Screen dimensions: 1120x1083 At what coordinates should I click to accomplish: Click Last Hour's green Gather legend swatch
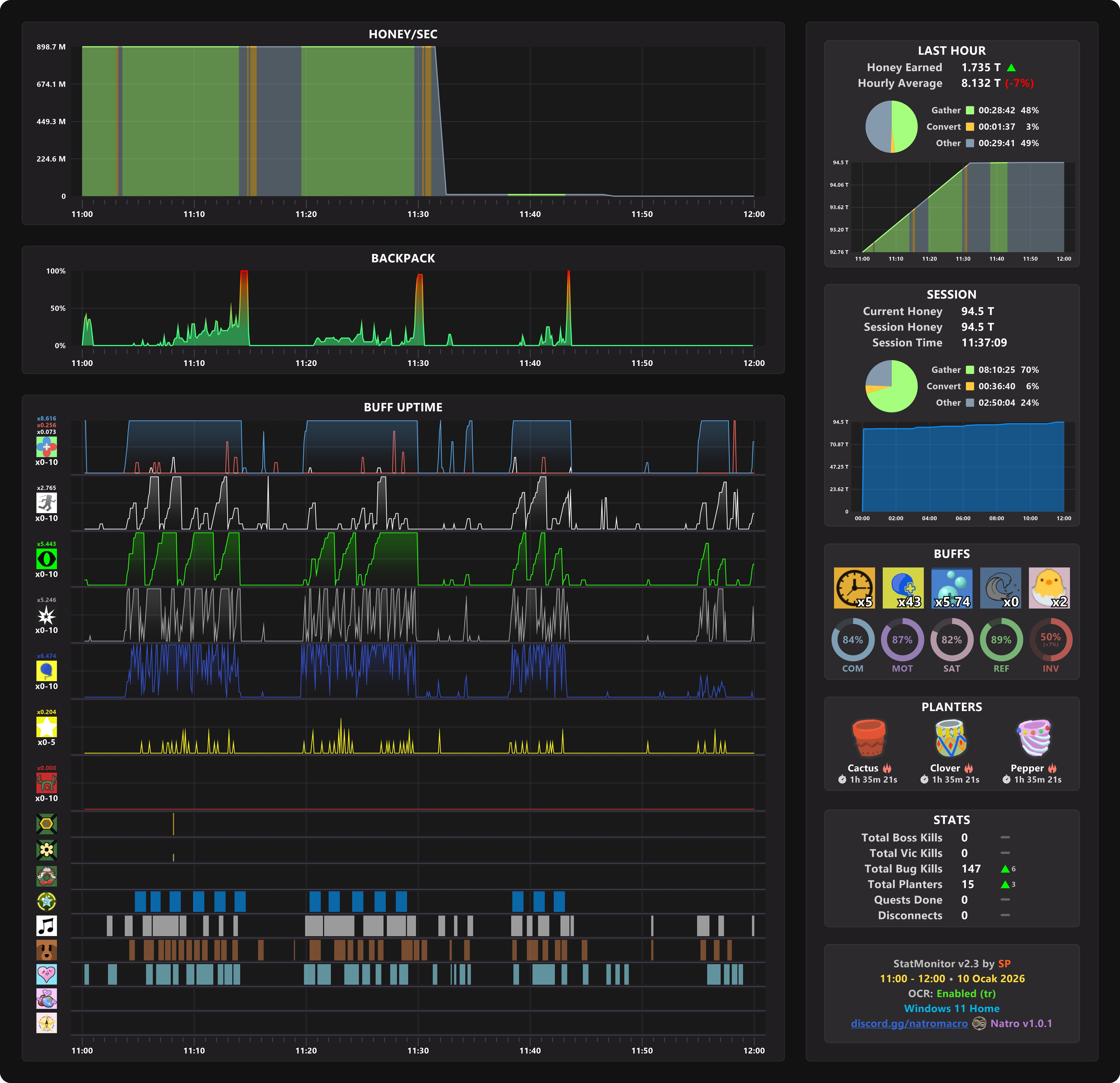(x=970, y=110)
